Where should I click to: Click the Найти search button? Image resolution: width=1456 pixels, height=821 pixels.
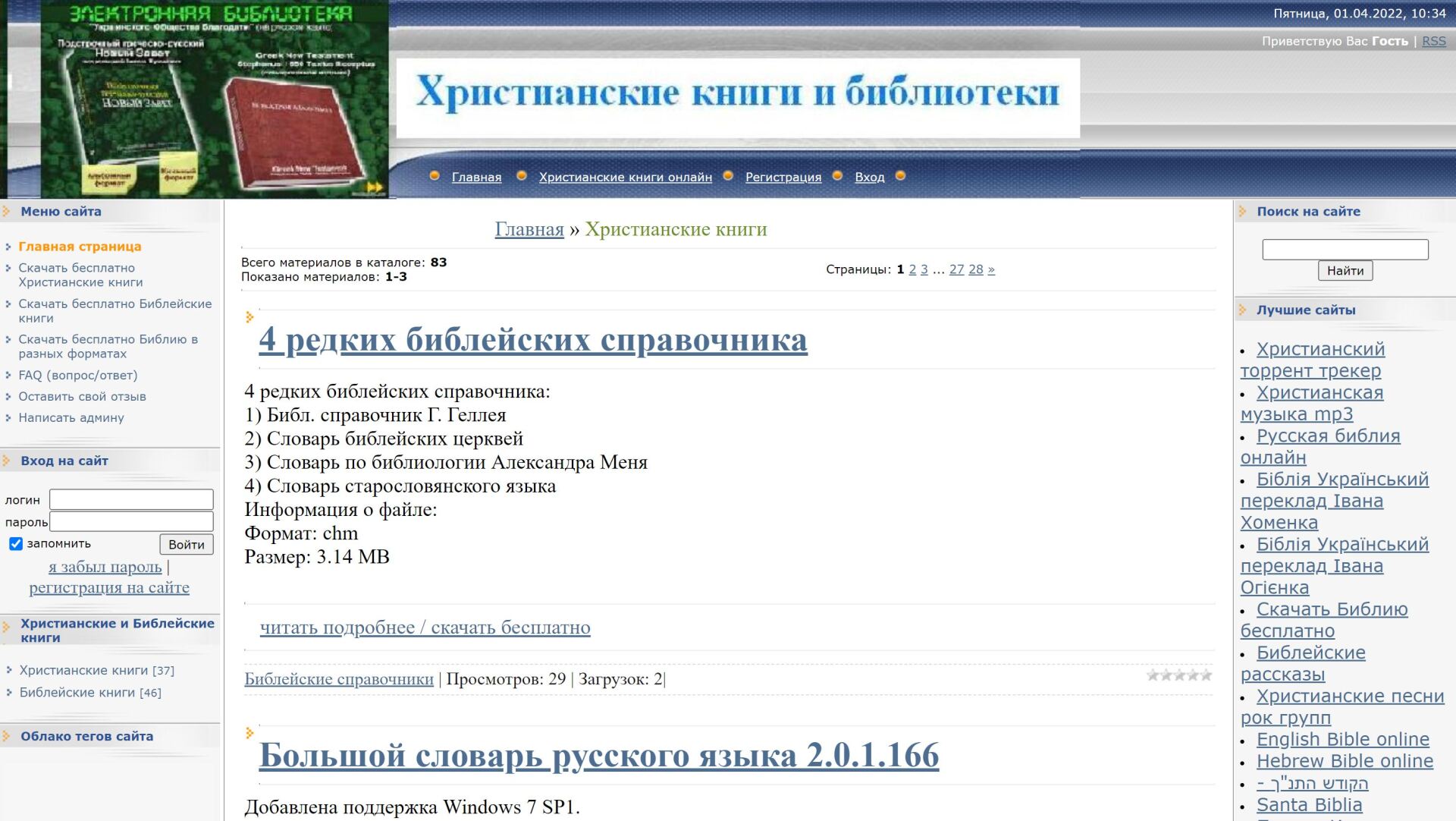pos(1345,271)
